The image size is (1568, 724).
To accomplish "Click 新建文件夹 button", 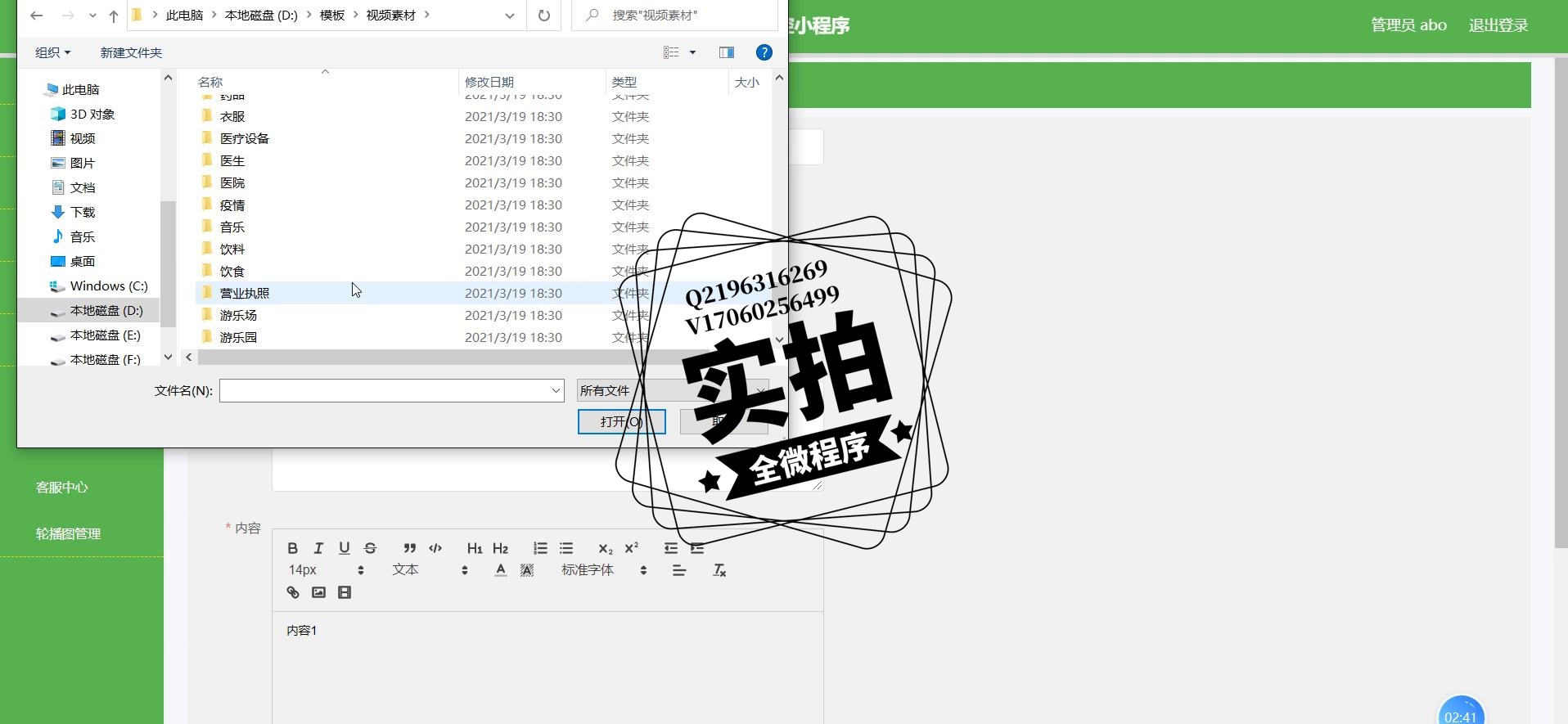I will point(131,52).
